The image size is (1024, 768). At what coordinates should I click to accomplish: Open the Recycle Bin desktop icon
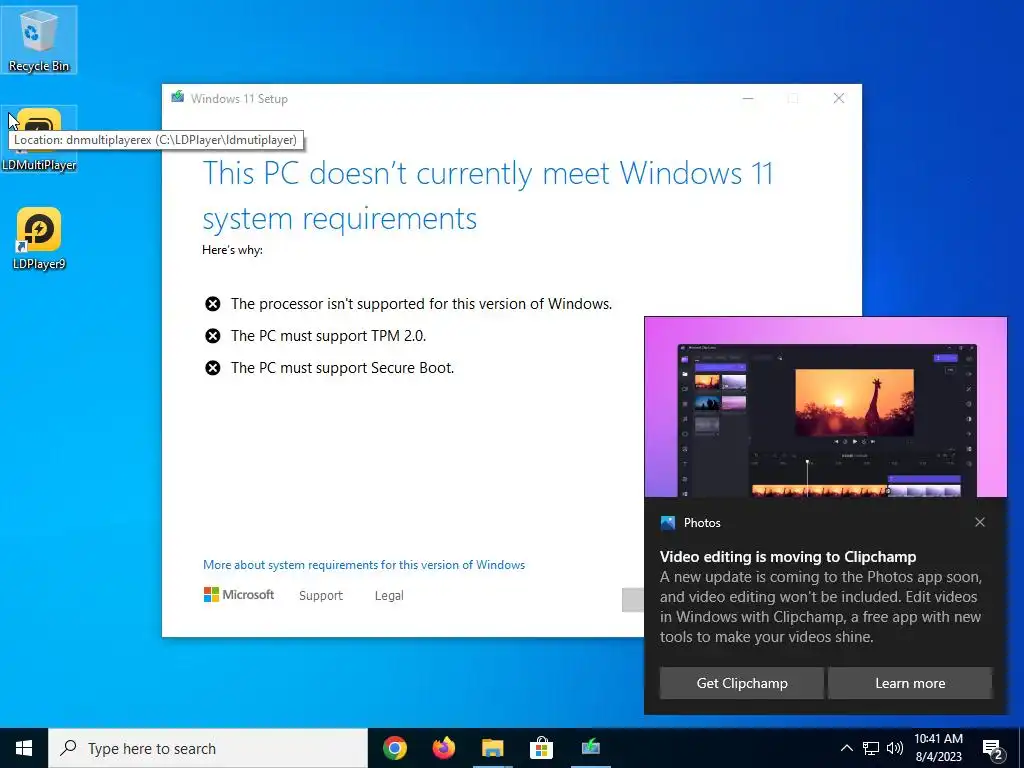pyautogui.click(x=39, y=39)
